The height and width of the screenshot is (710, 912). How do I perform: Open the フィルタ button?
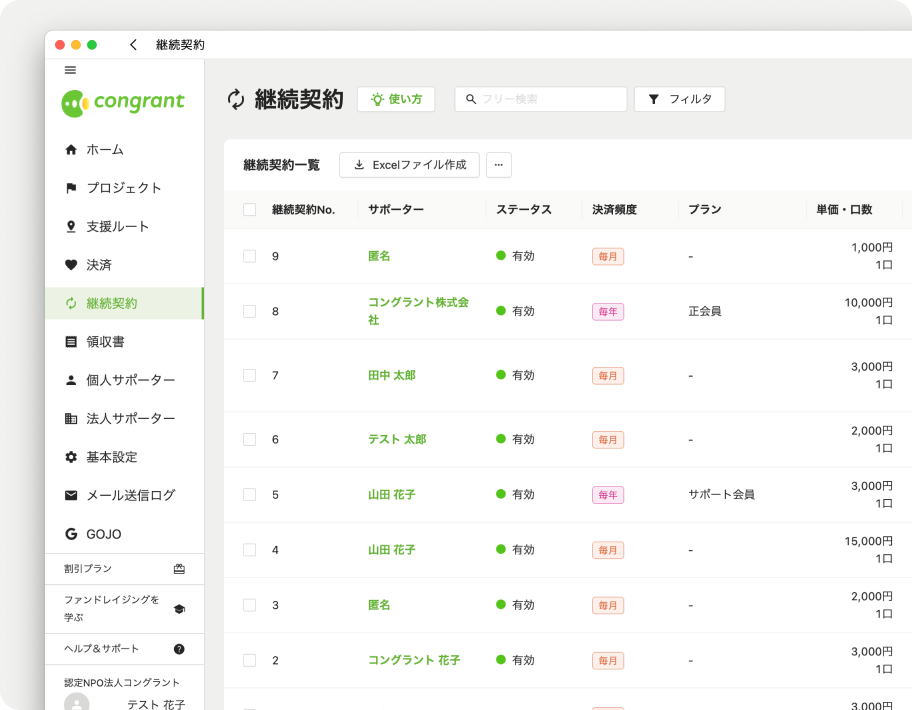pos(679,99)
